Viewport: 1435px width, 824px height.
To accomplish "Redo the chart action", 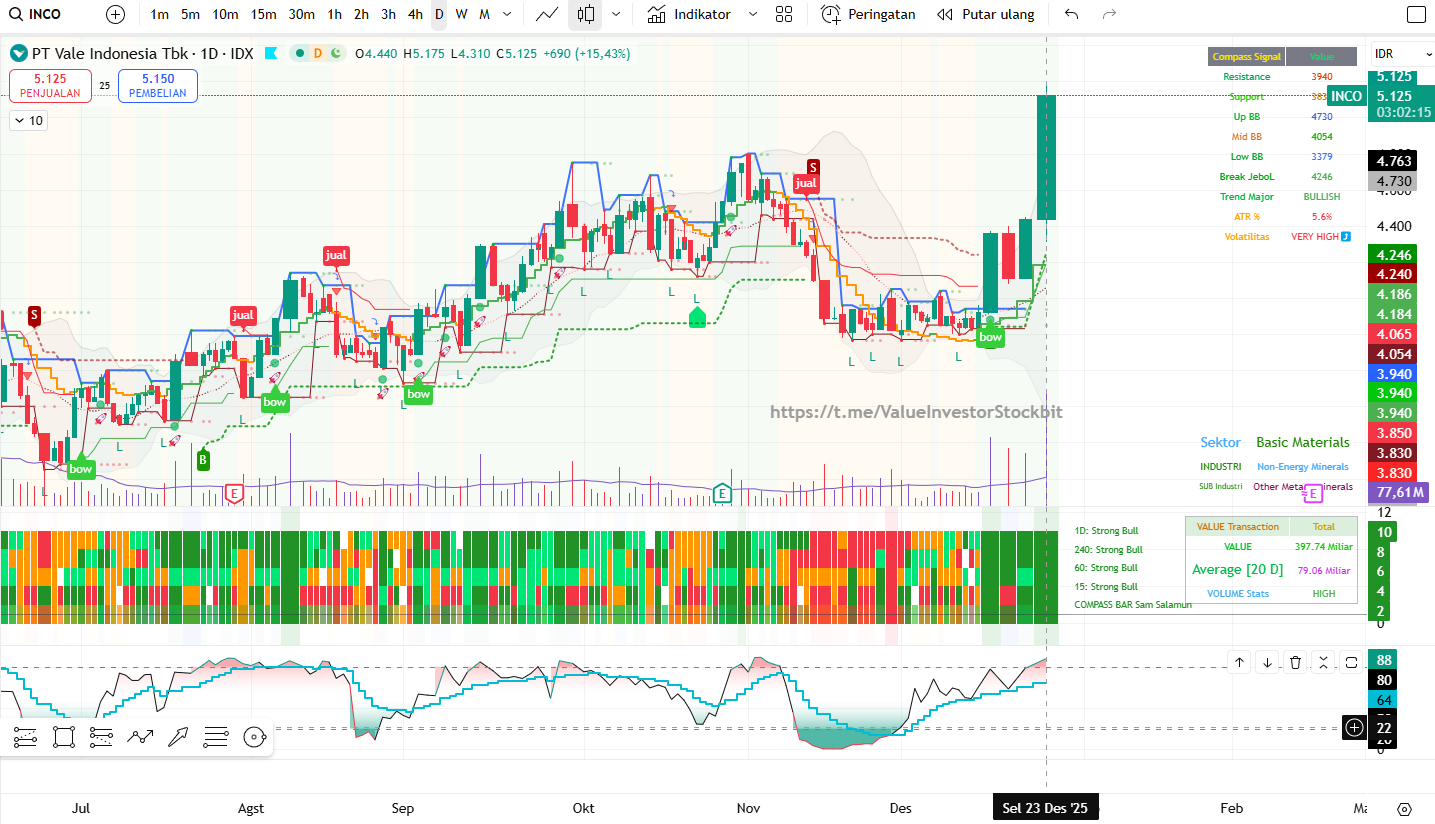I will [1108, 14].
